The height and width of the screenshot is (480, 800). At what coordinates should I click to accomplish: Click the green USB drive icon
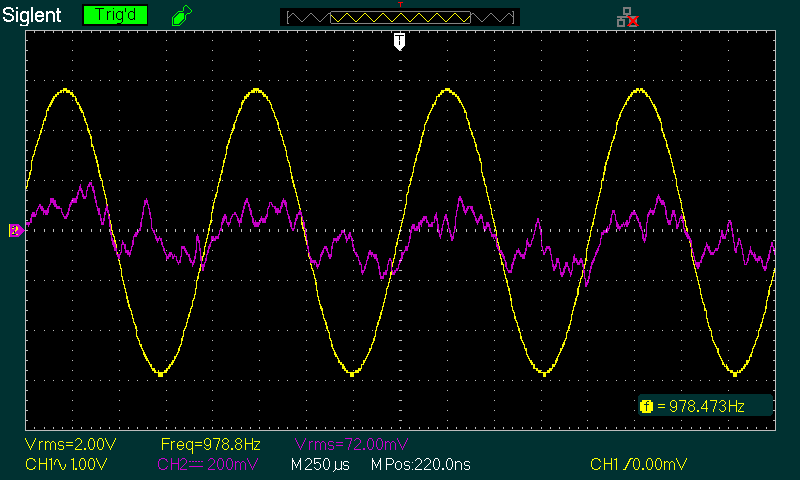coord(182,15)
